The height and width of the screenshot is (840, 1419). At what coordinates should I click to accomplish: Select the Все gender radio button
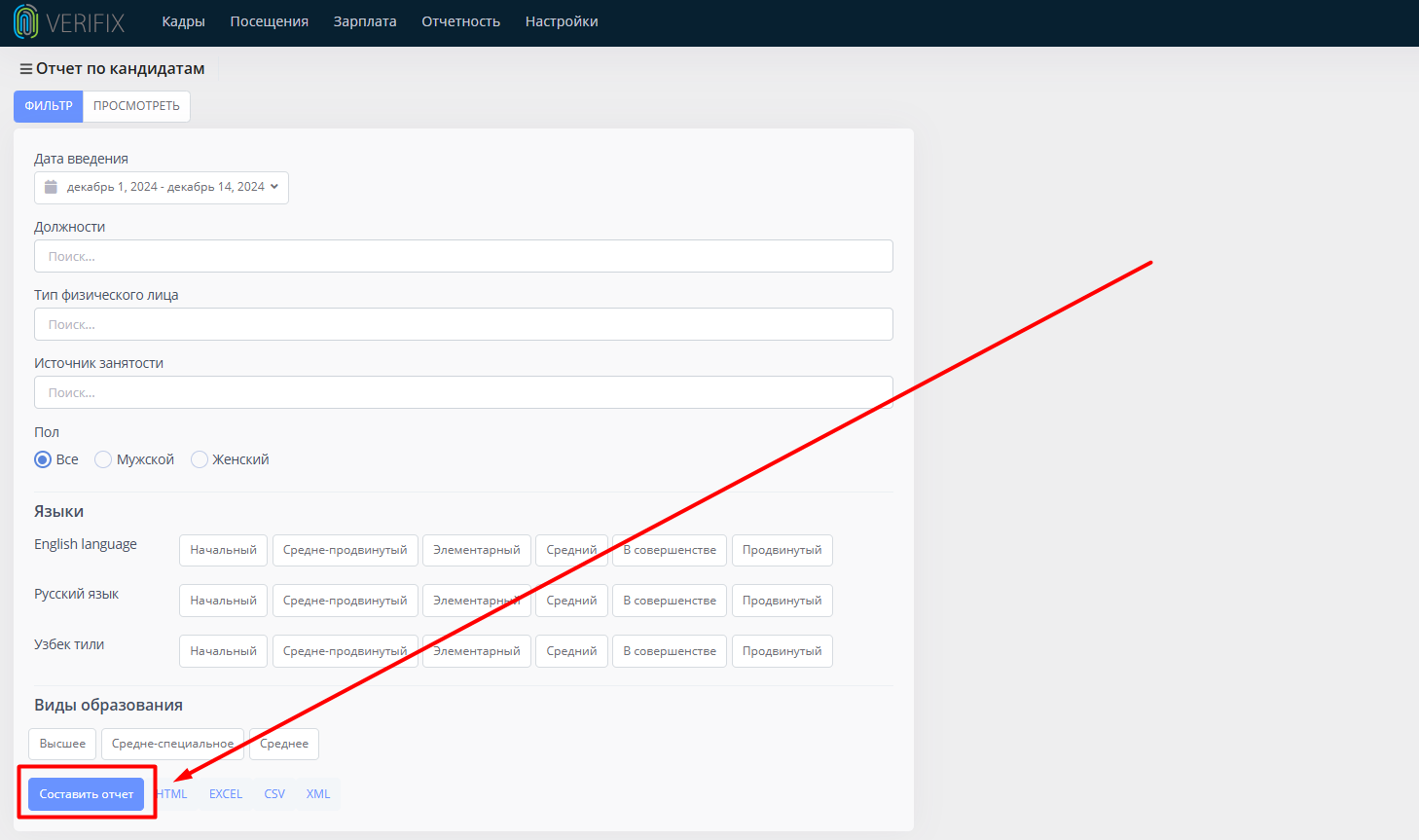pos(43,459)
